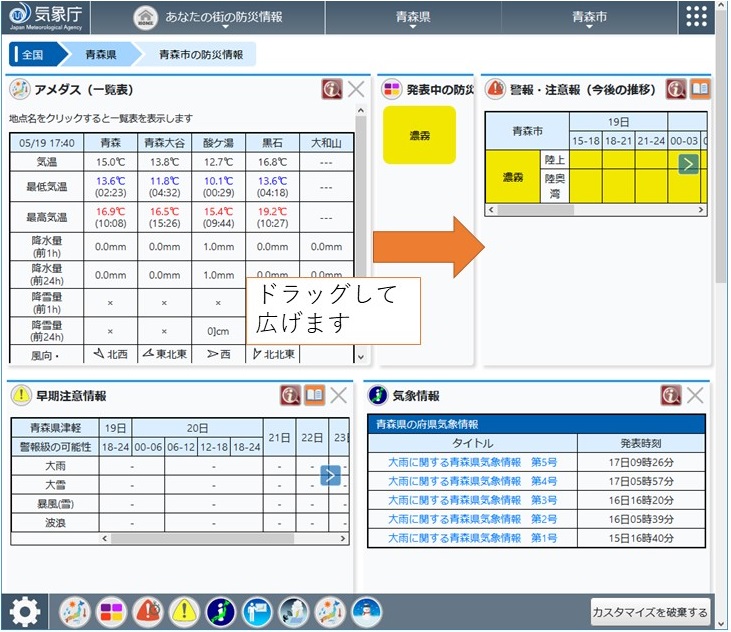Click the 15-18 time column header
Screen dimensions: 731x632
click(x=586, y=141)
